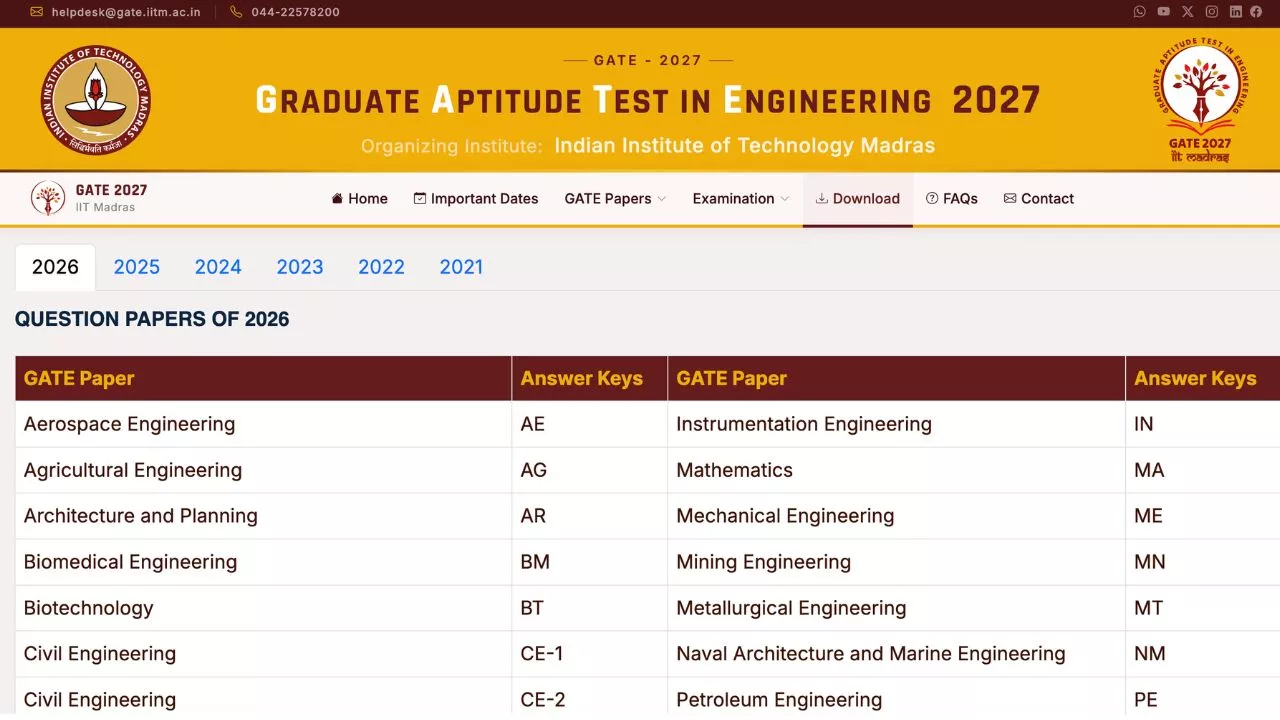Open the Facebook icon in top bar

(x=1256, y=12)
